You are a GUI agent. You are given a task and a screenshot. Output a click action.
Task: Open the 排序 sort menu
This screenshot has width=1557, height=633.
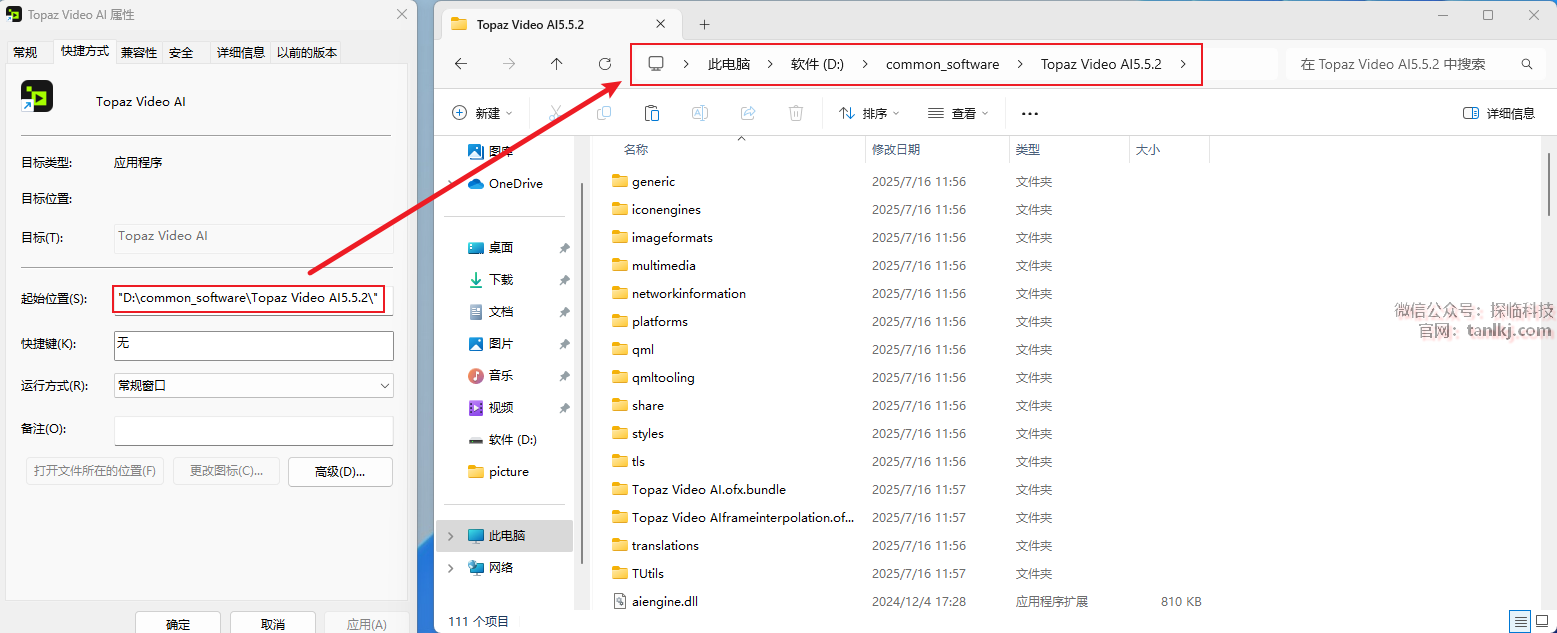[x=868, y=113]
